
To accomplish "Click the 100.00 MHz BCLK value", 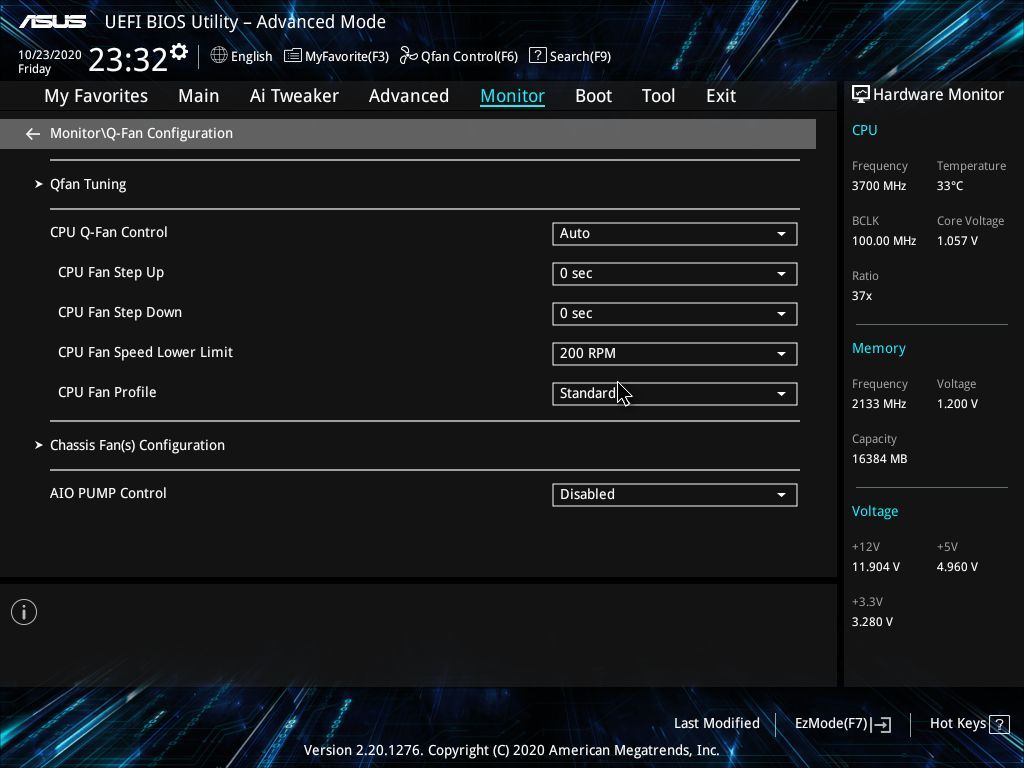I will coord(884,241).
